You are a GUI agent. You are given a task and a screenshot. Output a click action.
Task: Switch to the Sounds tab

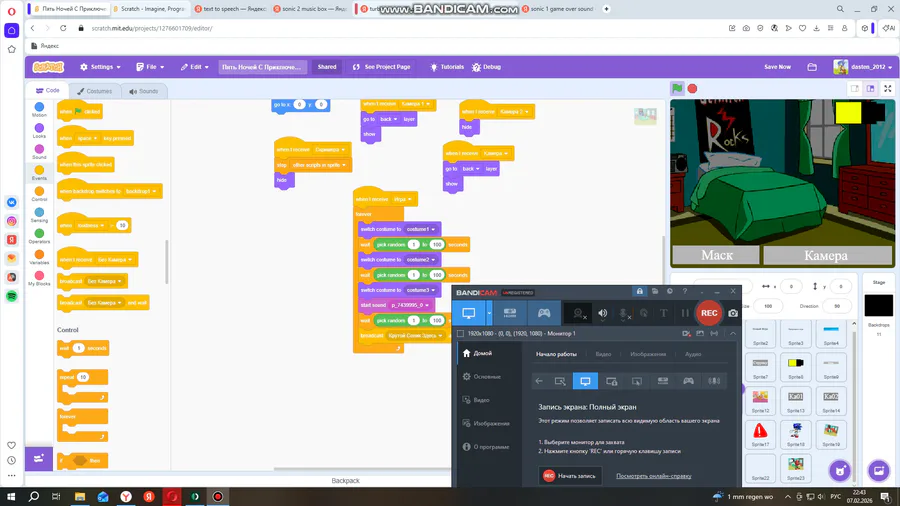pos(143,91)
